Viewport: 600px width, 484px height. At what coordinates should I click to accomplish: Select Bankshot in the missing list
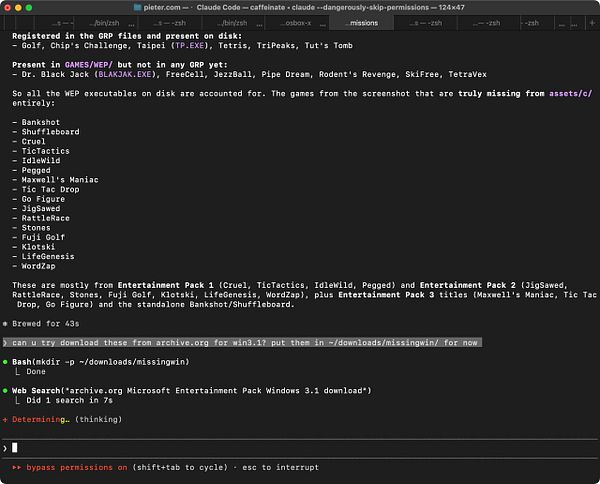[x=41, y=122]
